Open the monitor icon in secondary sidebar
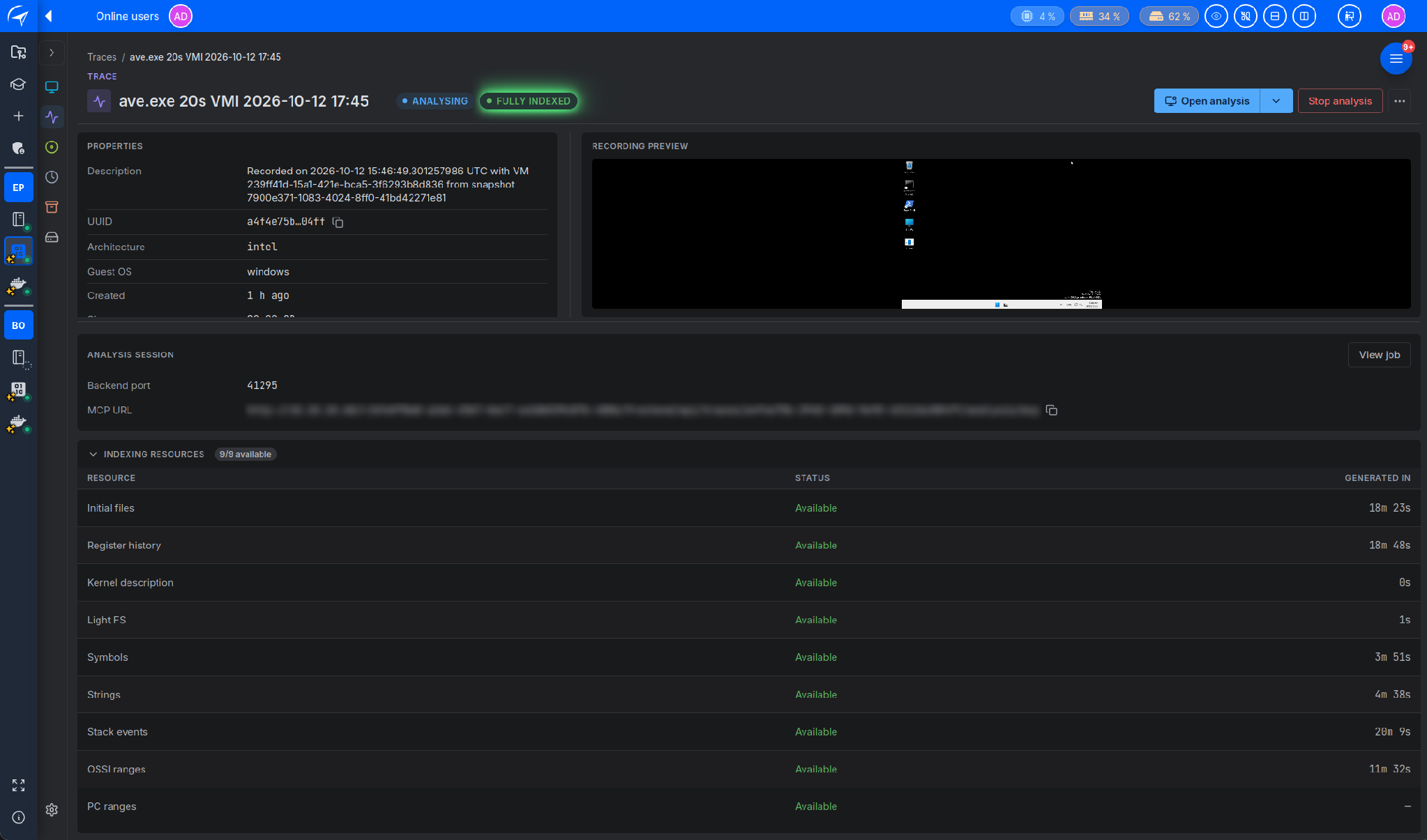Screen dimensions: 1427x840 click(52, 87)
